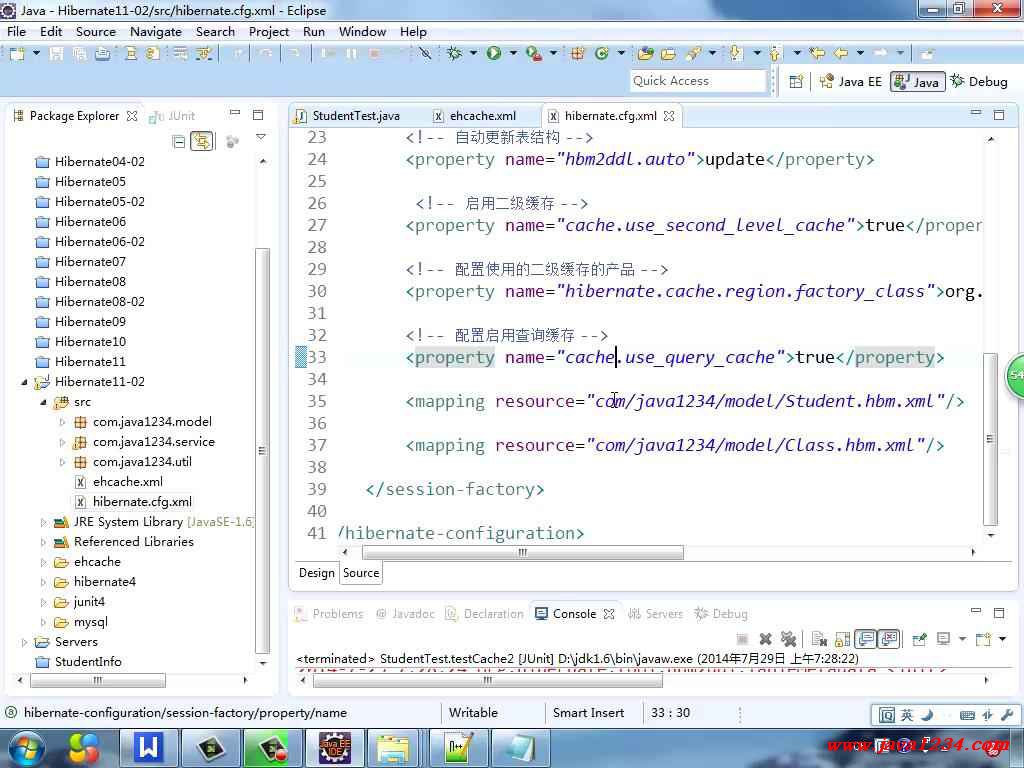
Task: Click the New Java Package icon
Action: (x=577, y=54)
